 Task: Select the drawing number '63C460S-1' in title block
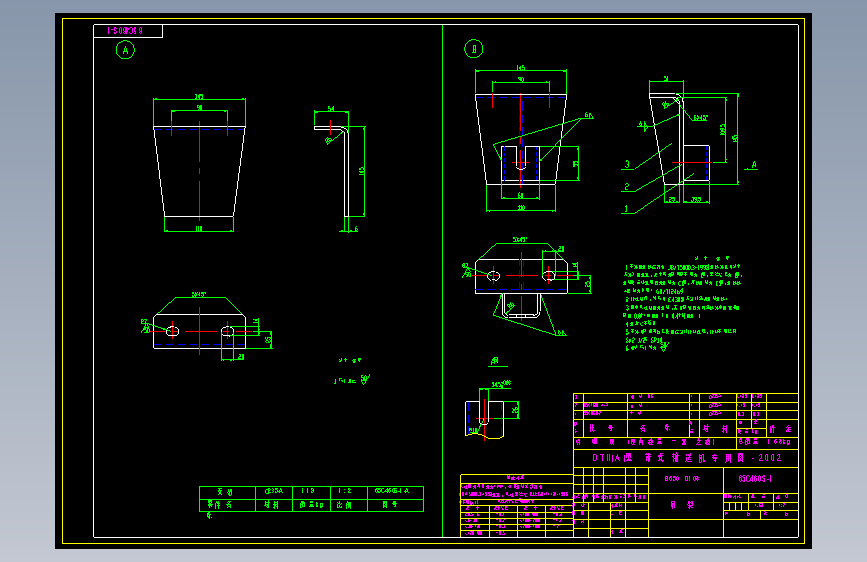[x=755, y=479]
